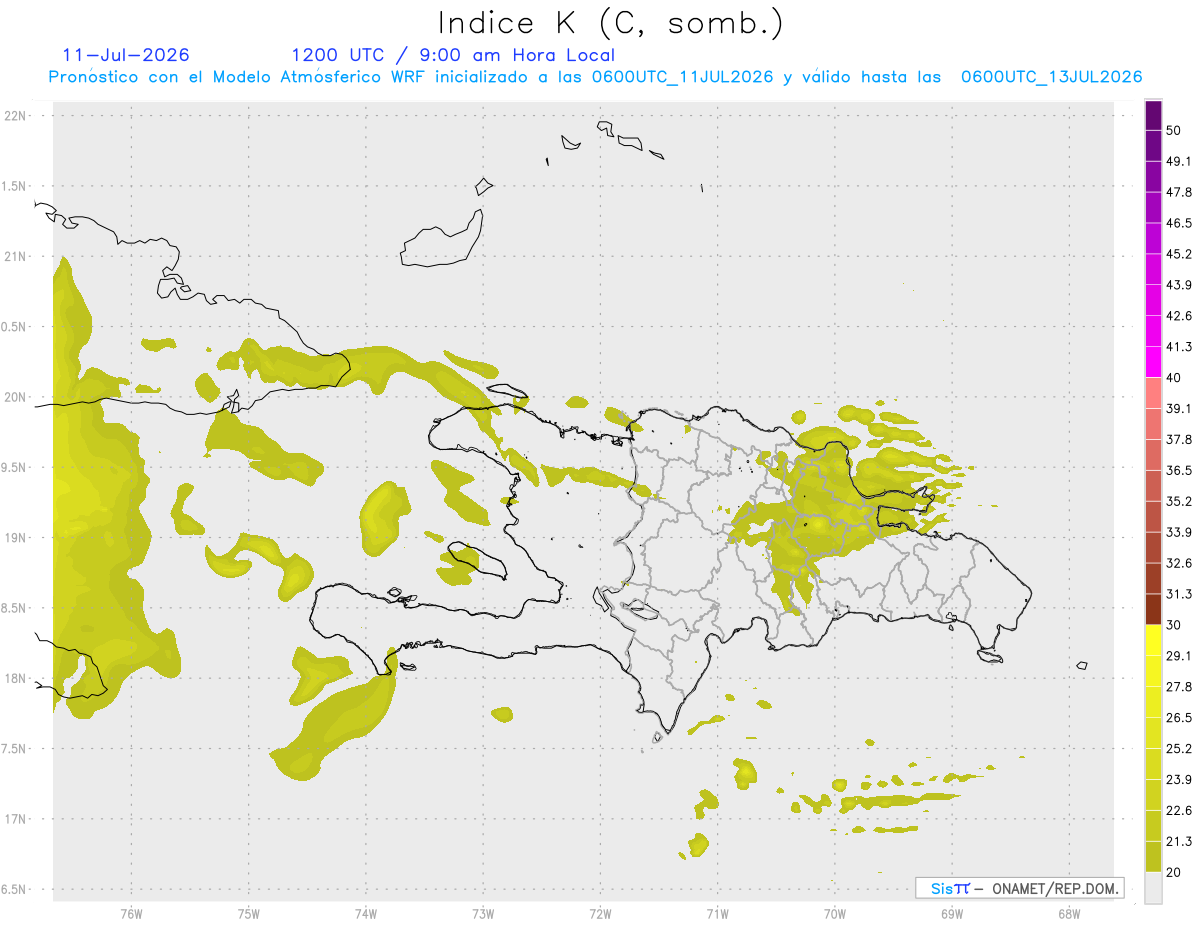This screenshot has width=1200, height=927.
Task: Select the salmon swatch between 39.1 and 40
Action: [1154, 393]
